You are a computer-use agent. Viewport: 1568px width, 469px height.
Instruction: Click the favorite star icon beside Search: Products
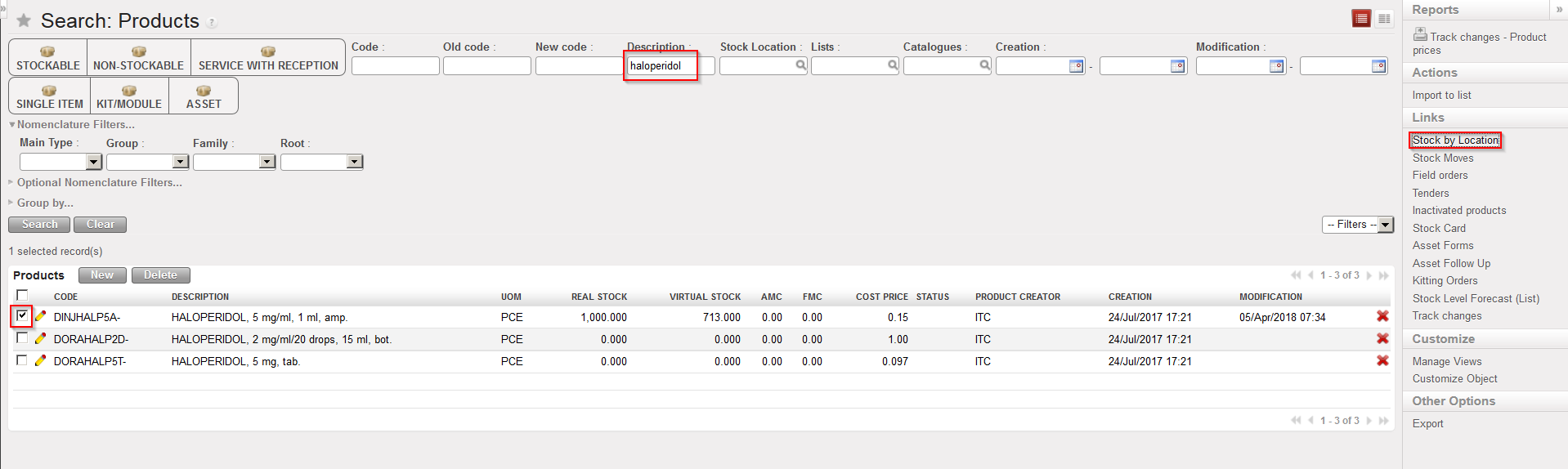[24, 20]
